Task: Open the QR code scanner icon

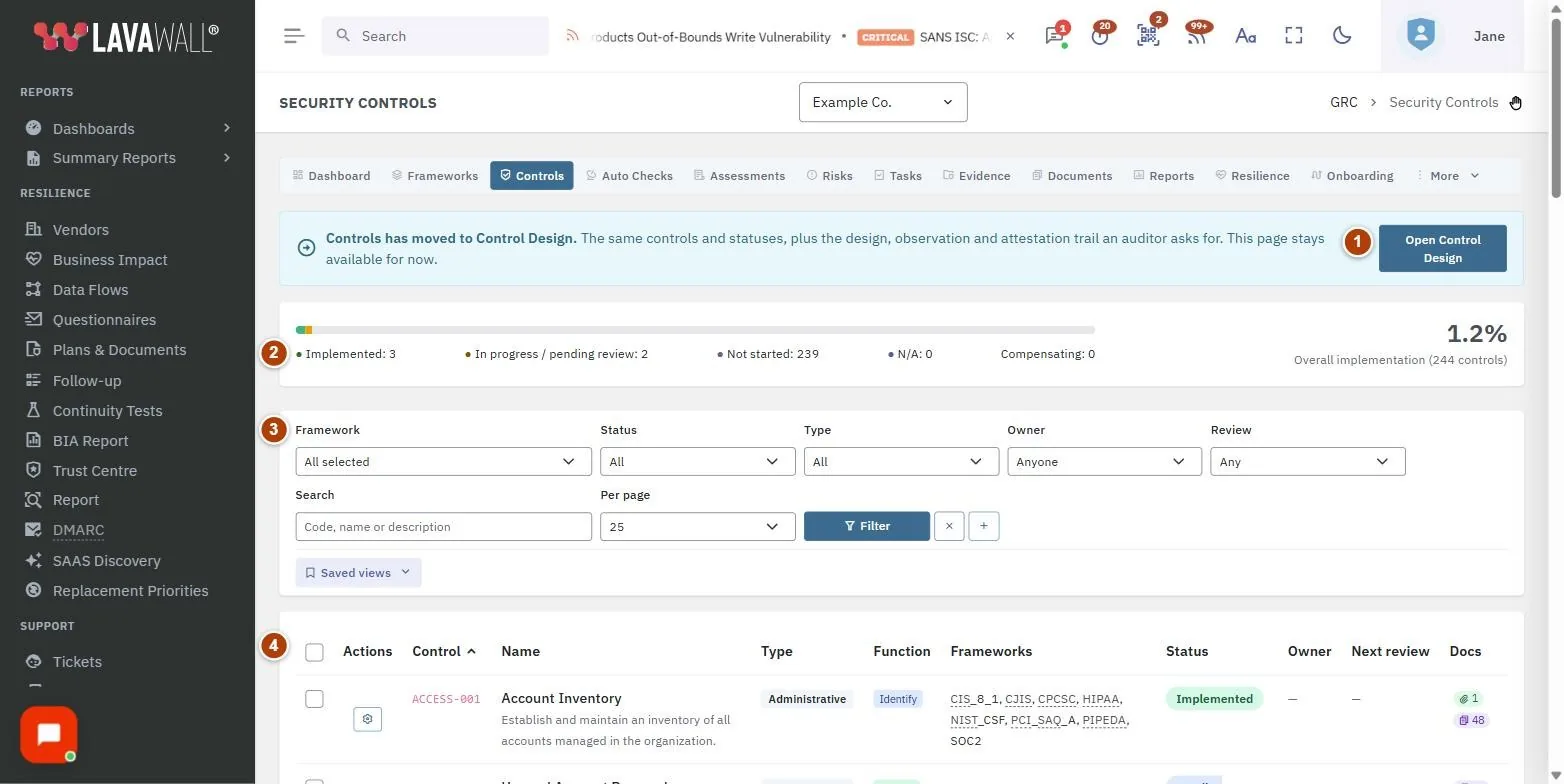Action: pyautogui.click(x=1148, y=36)
